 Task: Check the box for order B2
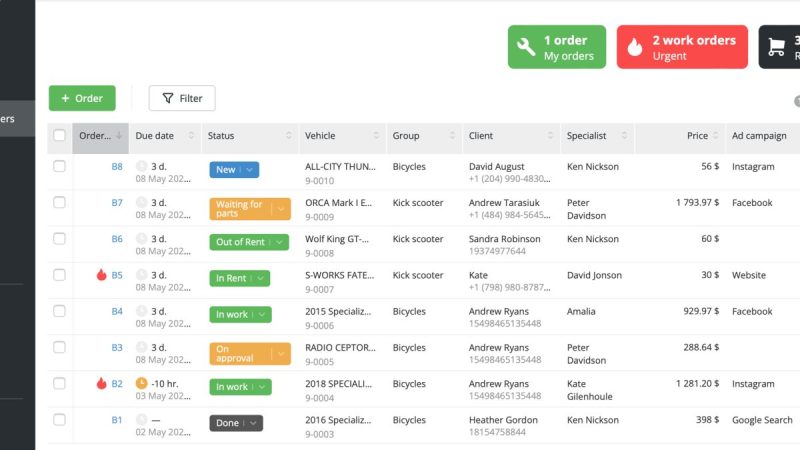[x=59, y=384]
